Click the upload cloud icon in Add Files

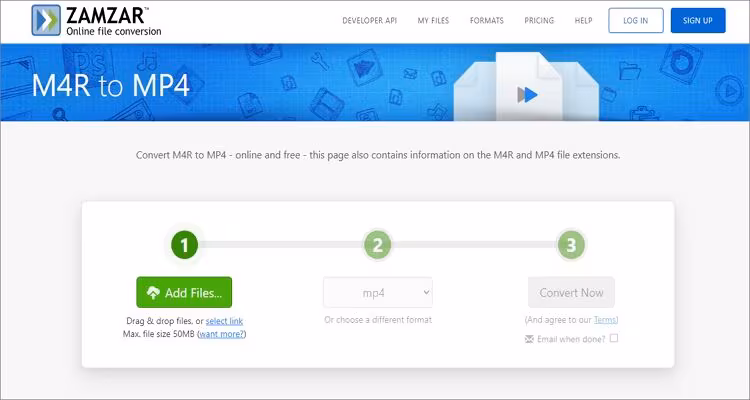[153, 293]
